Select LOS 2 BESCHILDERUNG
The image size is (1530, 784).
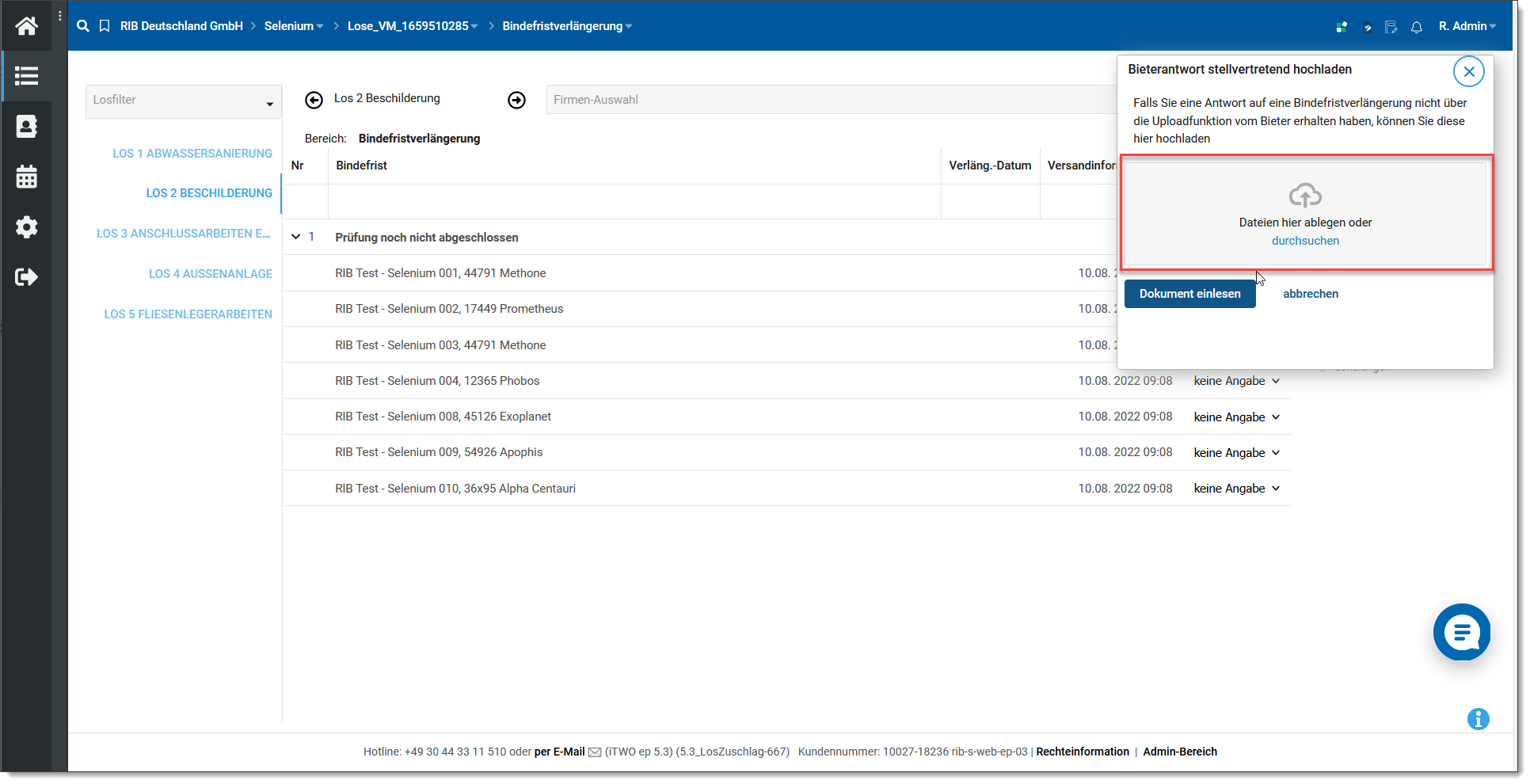point(209,193)
